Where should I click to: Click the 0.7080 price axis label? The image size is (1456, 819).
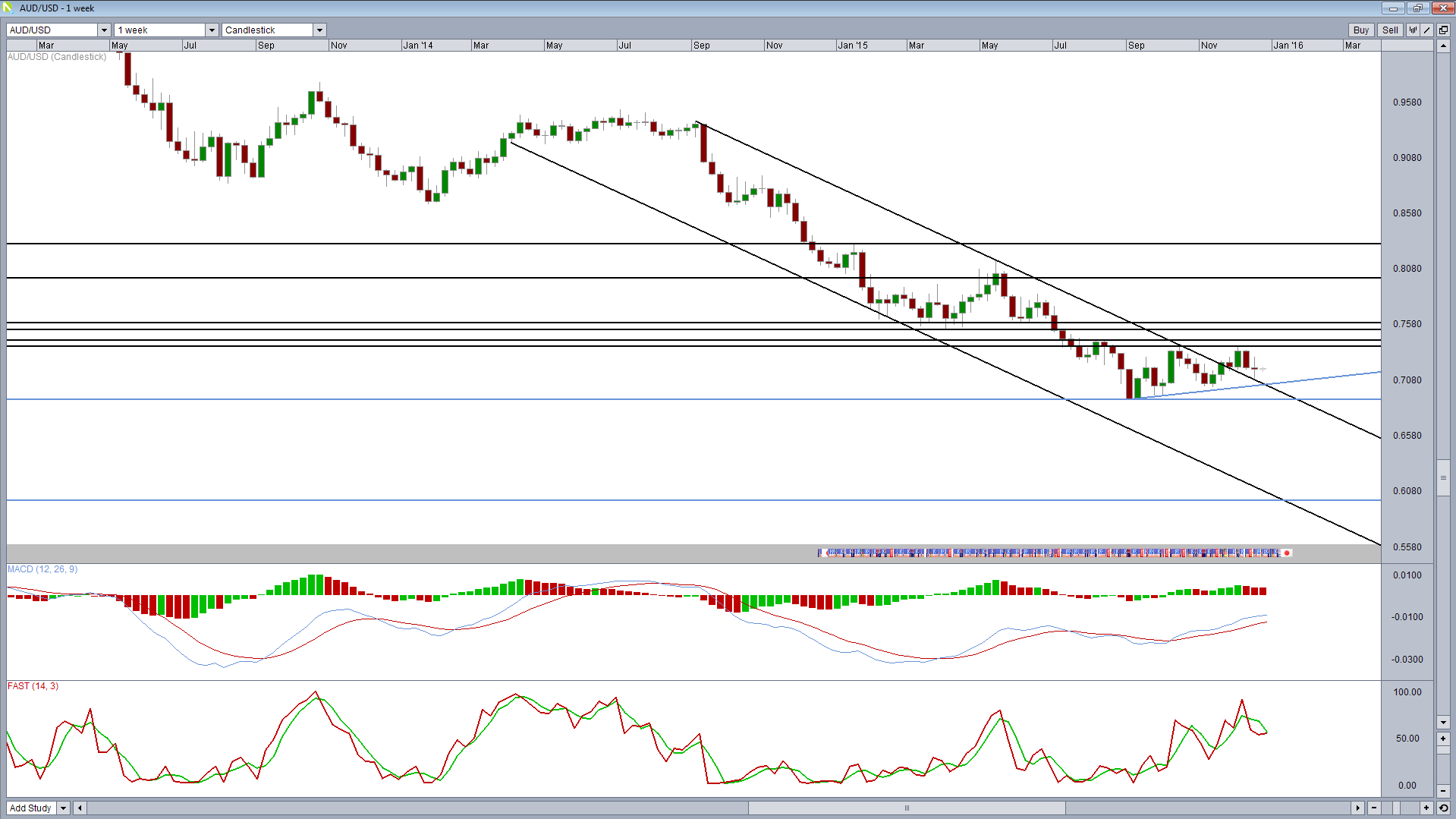tap(1407, 380)
